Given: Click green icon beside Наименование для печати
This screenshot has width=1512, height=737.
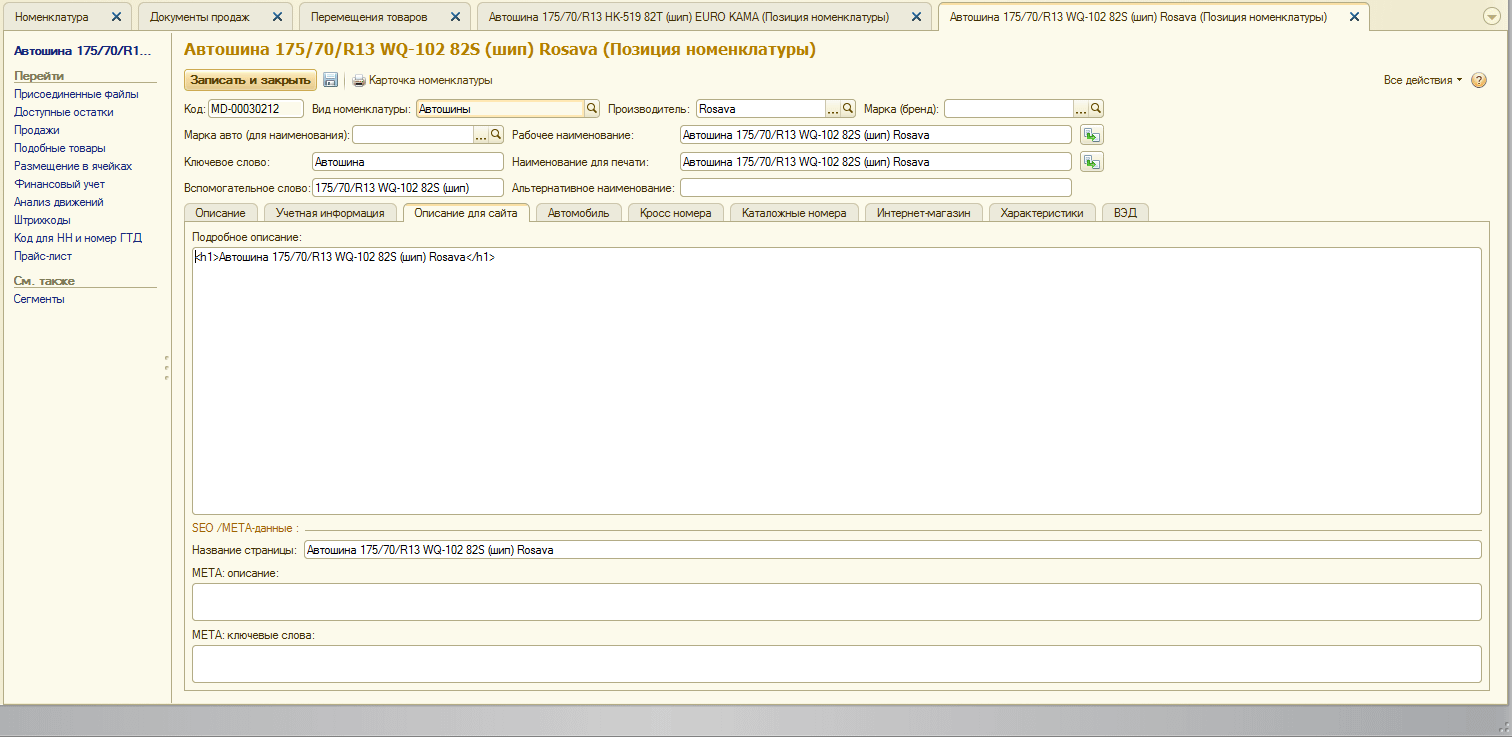Looking at the screenshot, I should pos(1092,161).
